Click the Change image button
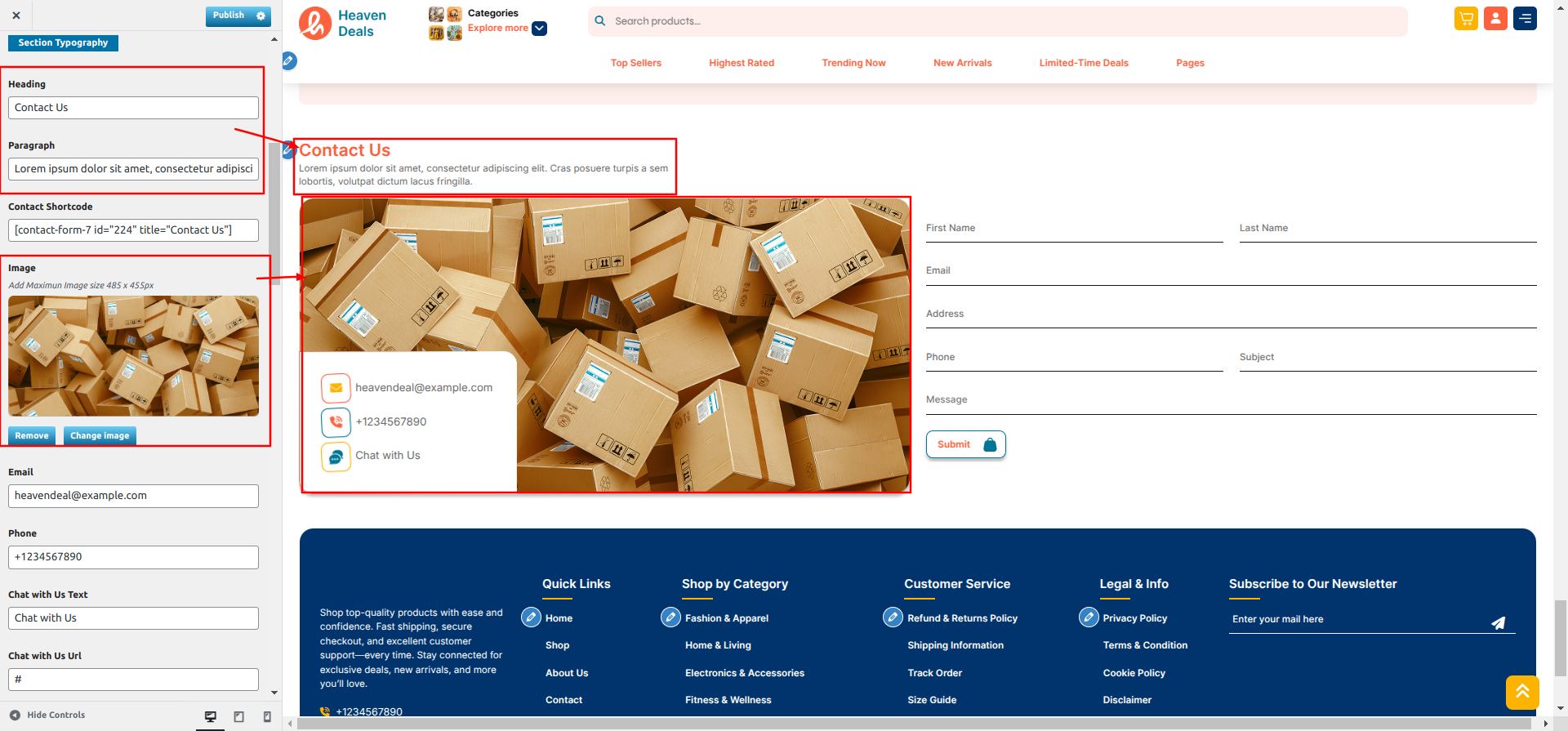This screenshot has width=1568, height=731. coord(100,436)
